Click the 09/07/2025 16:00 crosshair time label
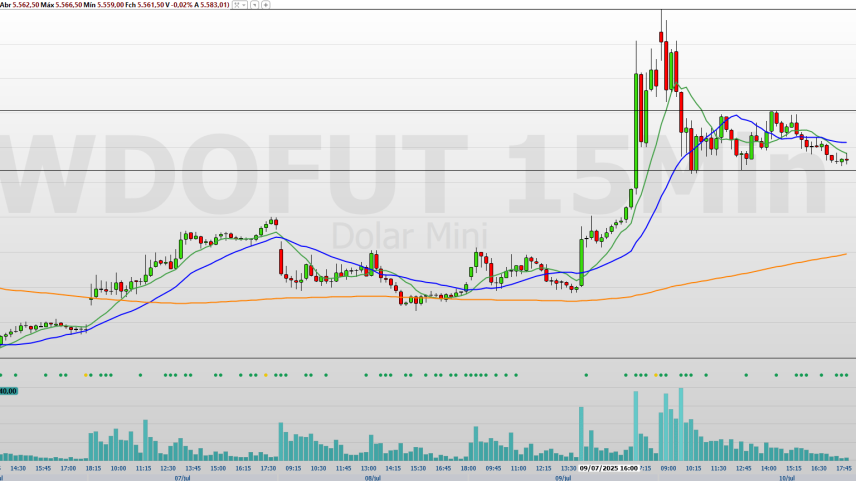 point(609,468)
